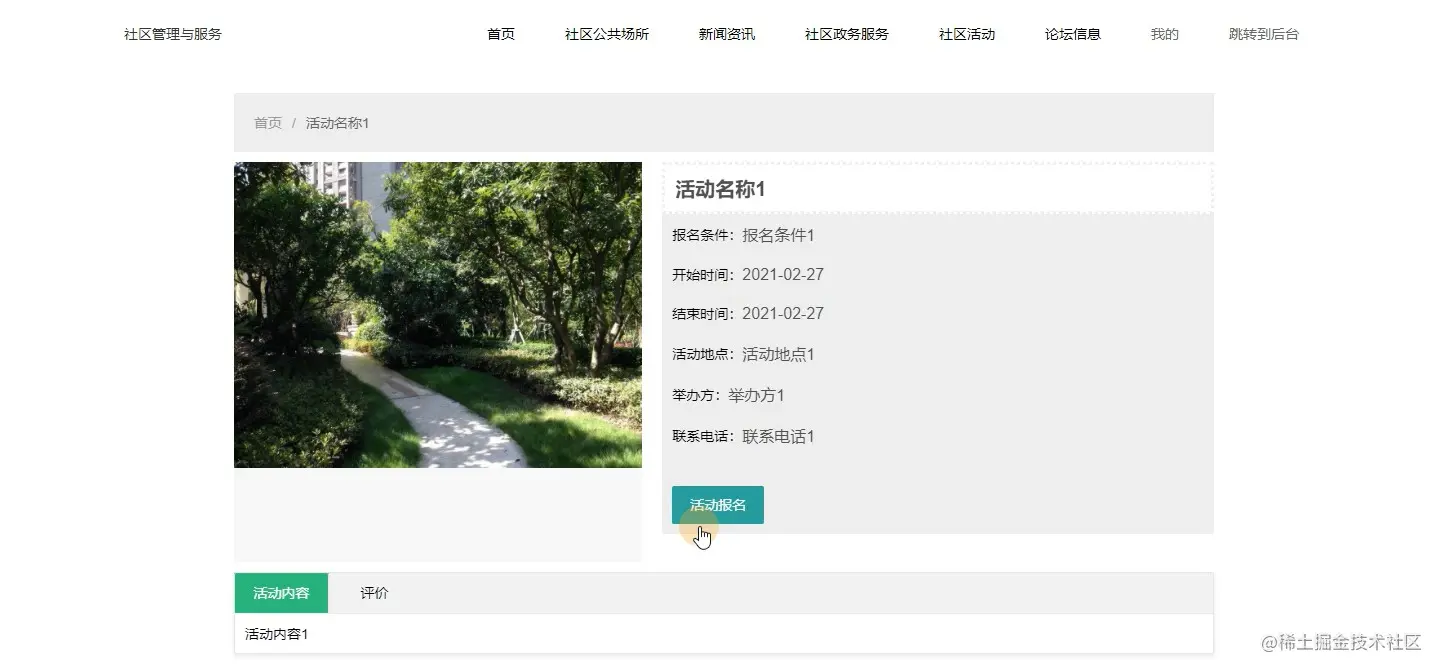The width and height of the screenshot is (1441, 672).
Task: Open the 我的 personal page
Action: [1163, 33]
